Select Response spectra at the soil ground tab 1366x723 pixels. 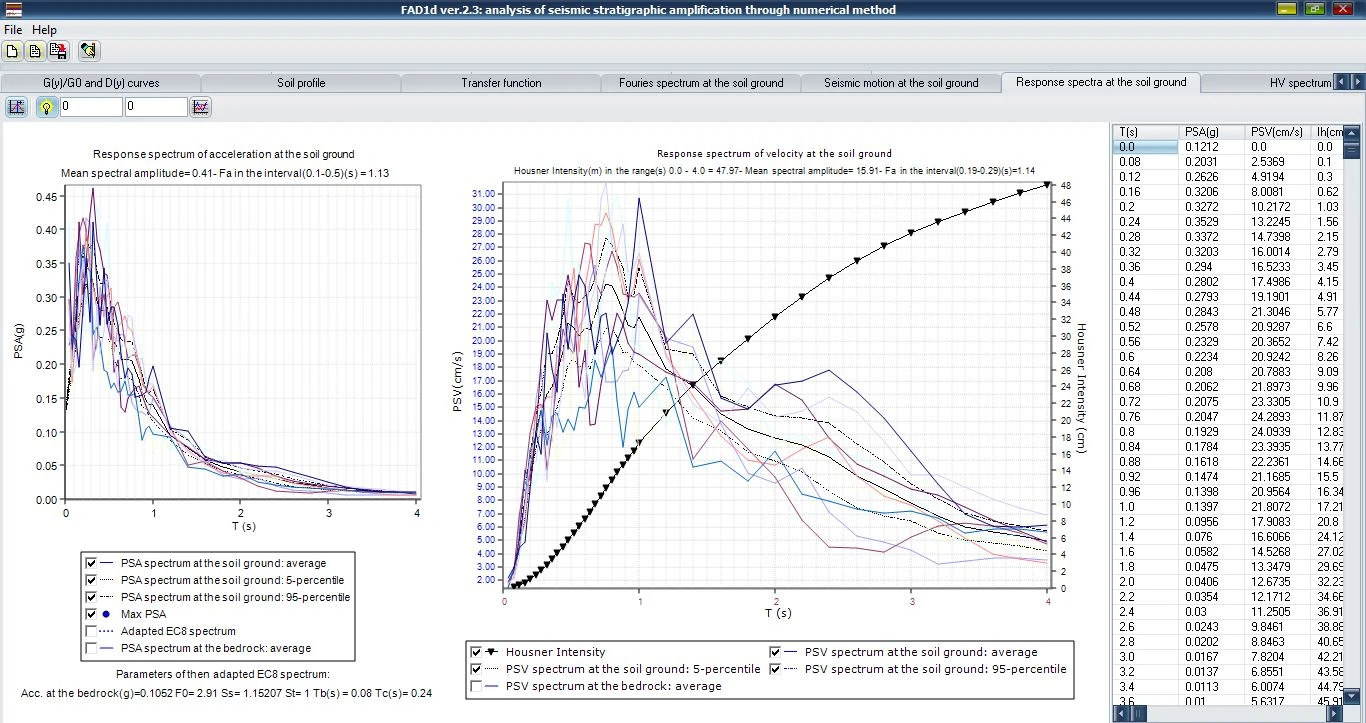(x=1101, y=82)
